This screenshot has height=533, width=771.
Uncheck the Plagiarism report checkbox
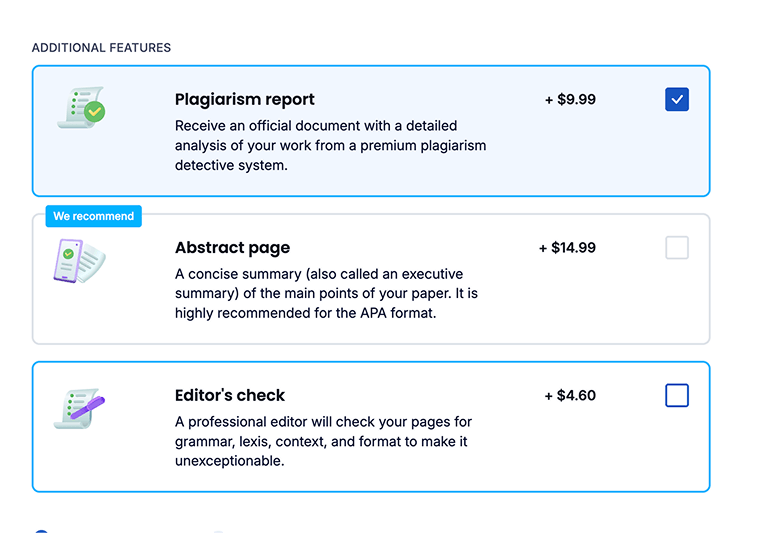point(677,99)
